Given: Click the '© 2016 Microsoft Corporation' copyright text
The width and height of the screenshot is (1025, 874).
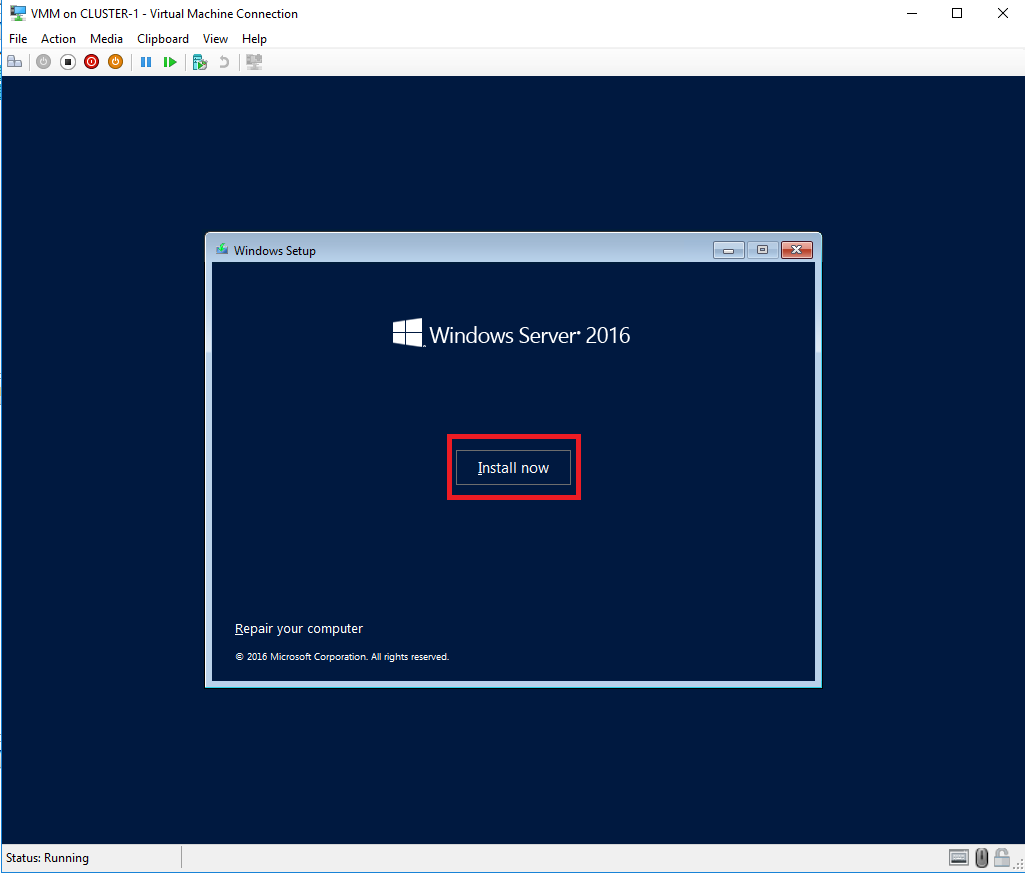Looking at the screenshot, I should coord(342,657).
